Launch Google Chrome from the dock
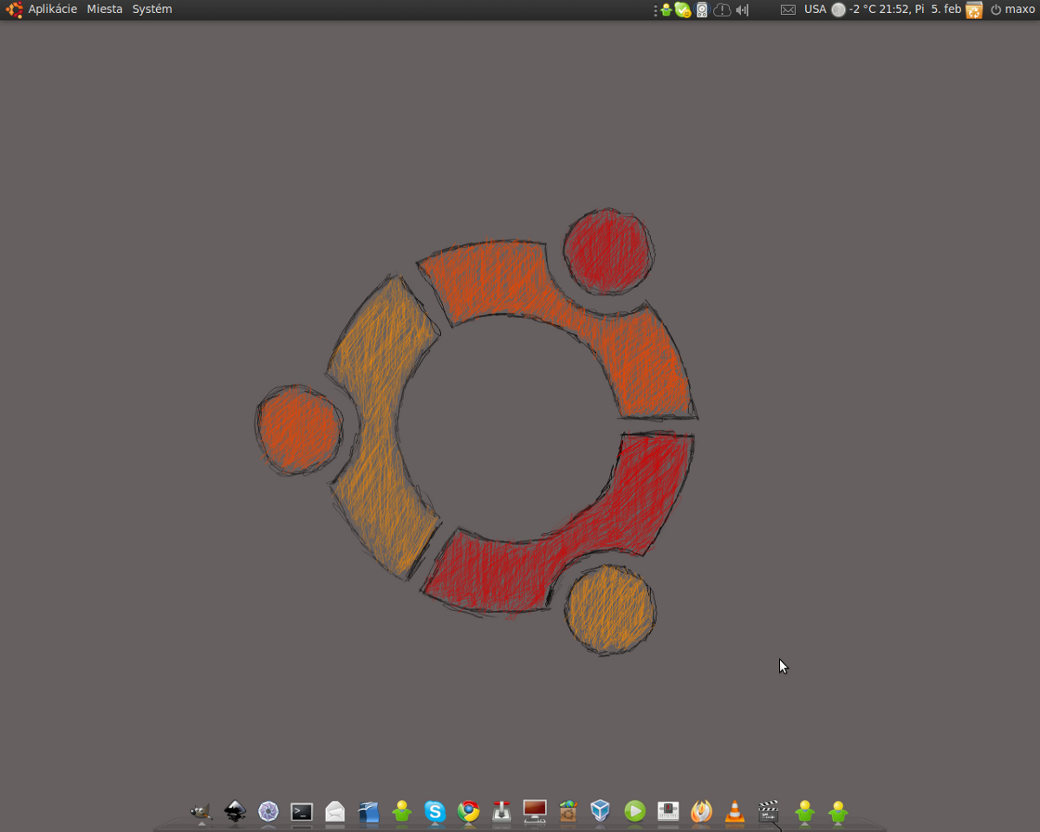This screenshot has height=832, width=1040. pyautogui.click(x=468, y=811)
